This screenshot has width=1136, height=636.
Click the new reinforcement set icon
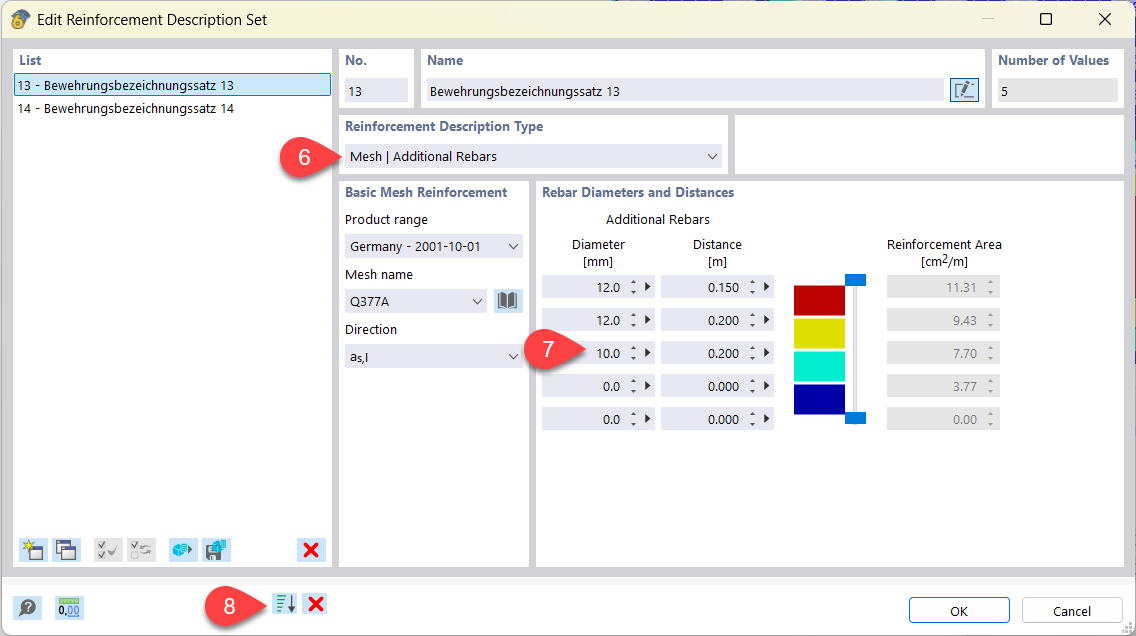pyautogui.click(x=33, y=550)
